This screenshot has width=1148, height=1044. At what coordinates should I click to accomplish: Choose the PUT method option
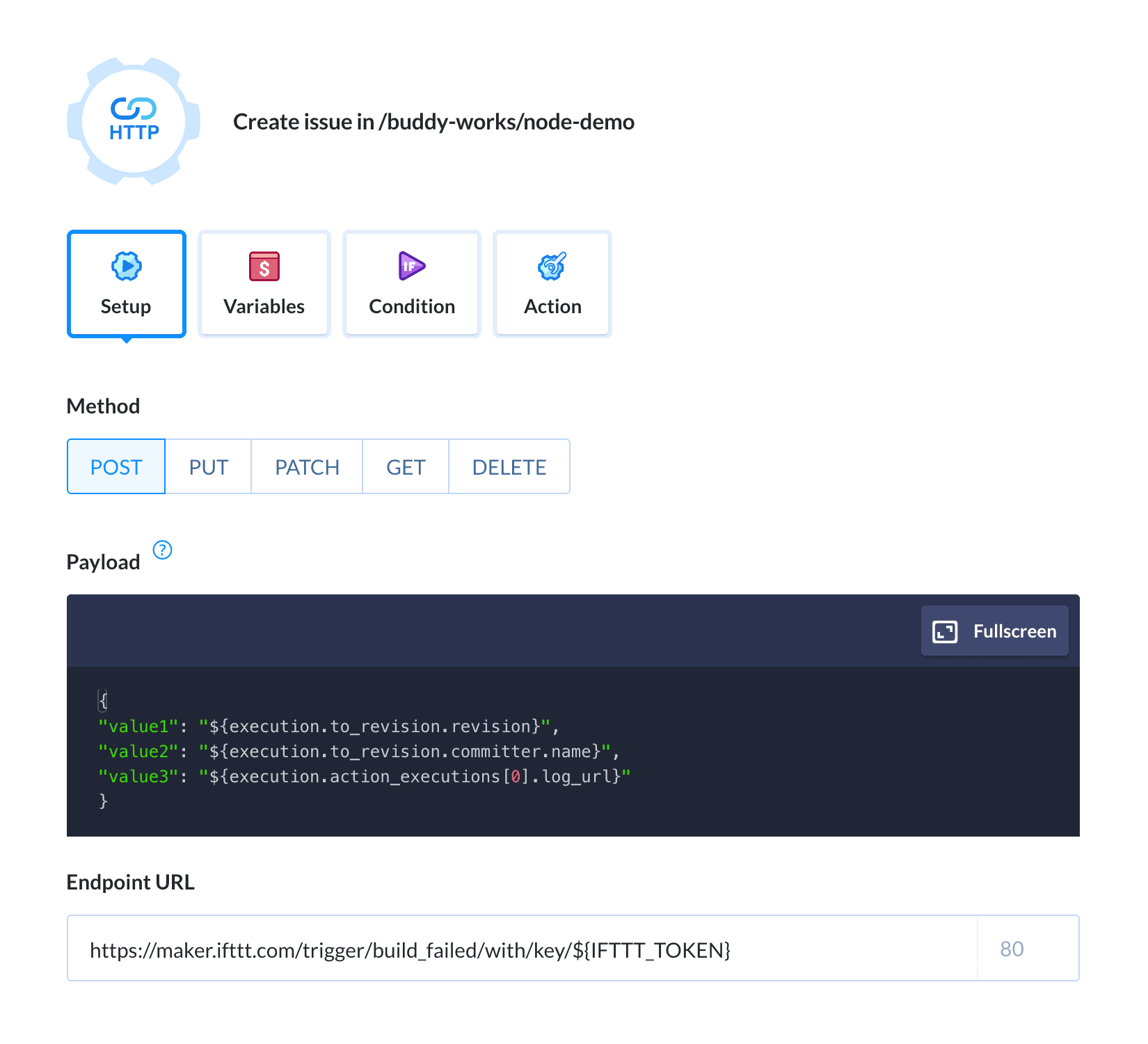pyautogui.click(x=208, y=467)
